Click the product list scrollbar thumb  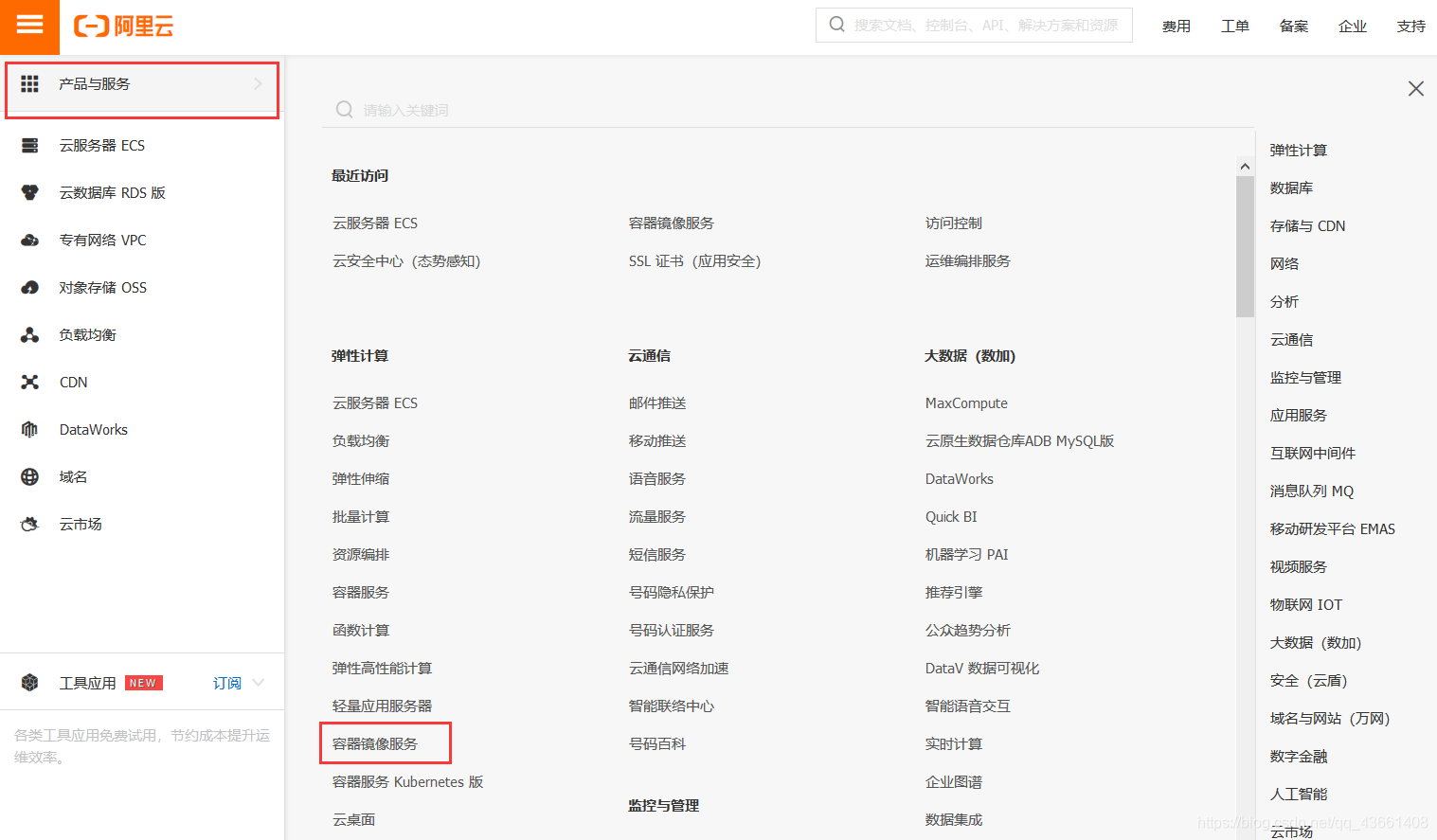(x=1245, y=246)
